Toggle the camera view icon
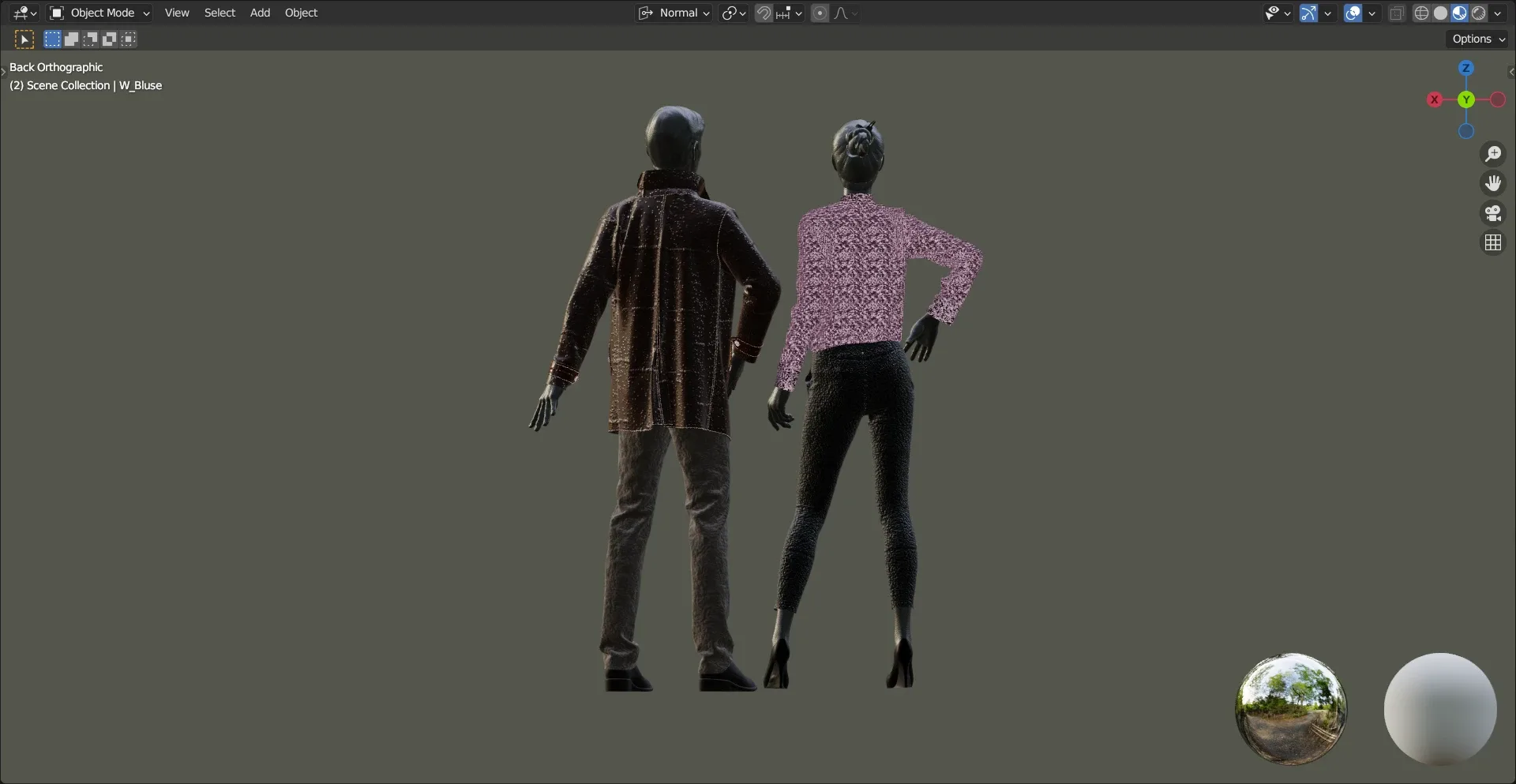Viewport: 1516px width, 784px height. [1492, 213]
